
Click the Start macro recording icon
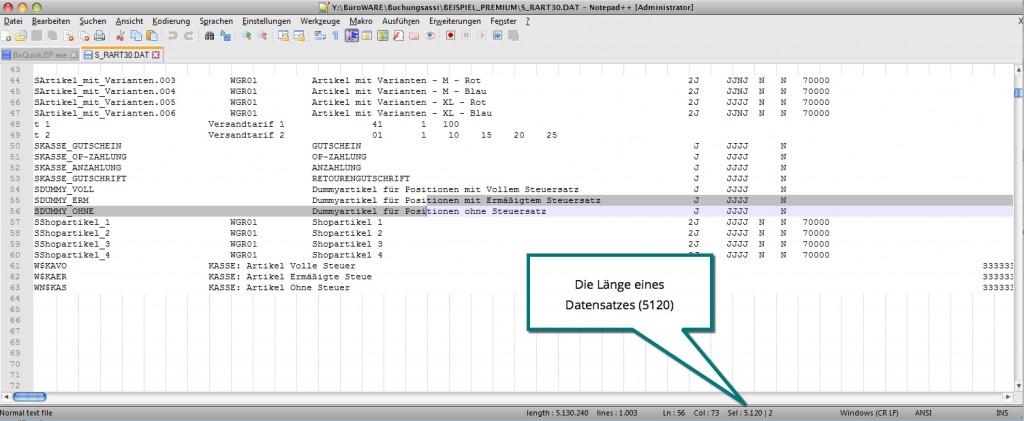tap(452, 36)
